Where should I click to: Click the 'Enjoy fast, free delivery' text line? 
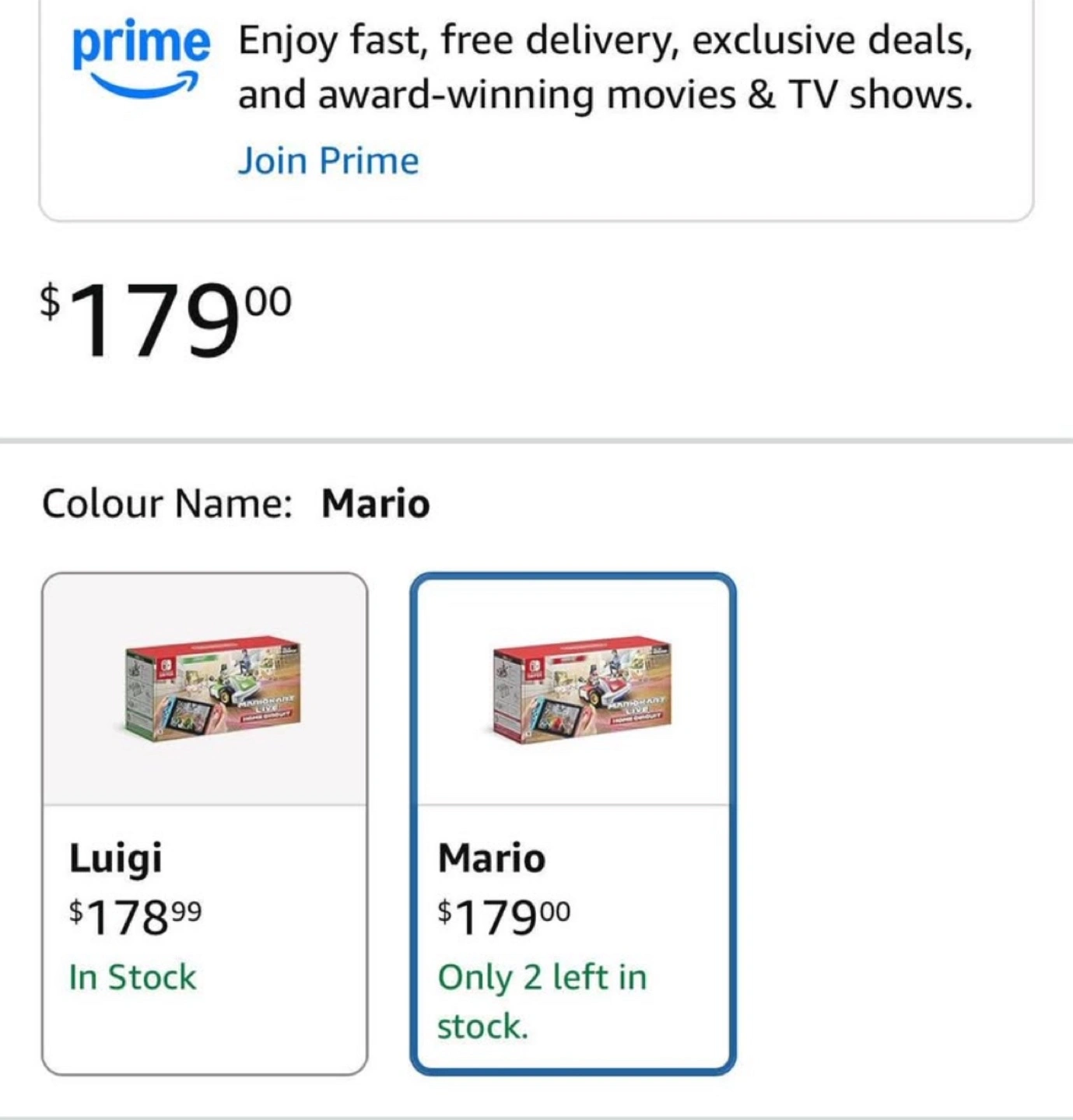point(605,40)
